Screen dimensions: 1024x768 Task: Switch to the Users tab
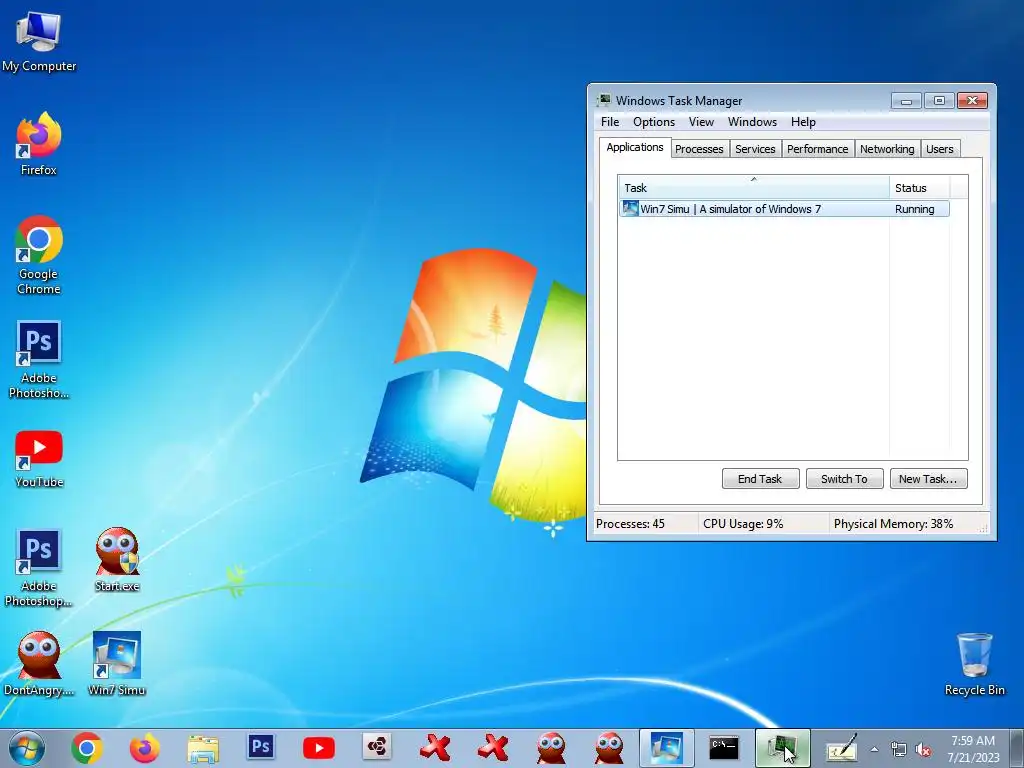point(940,149)
